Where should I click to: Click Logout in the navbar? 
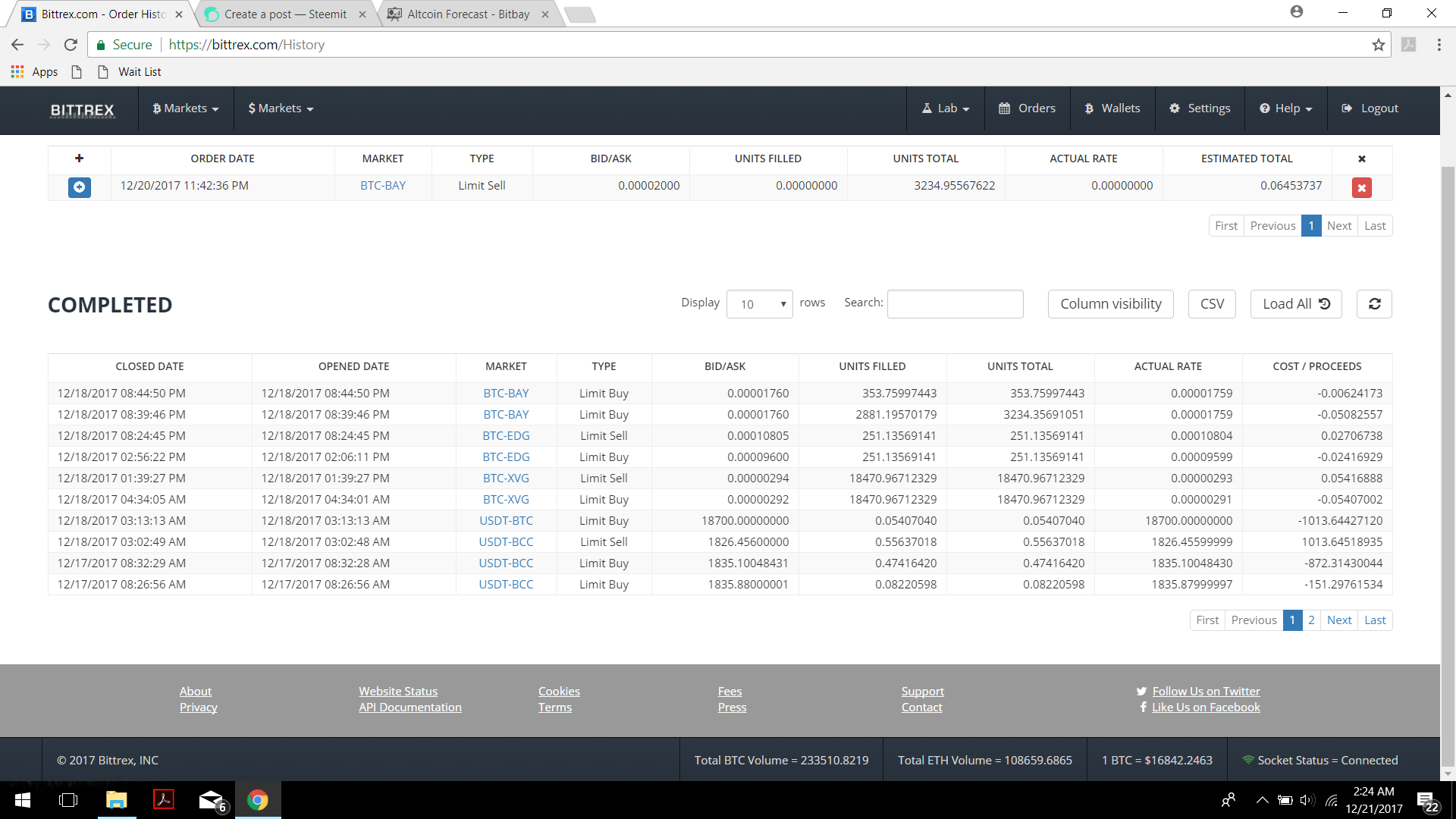point(1370,108)
